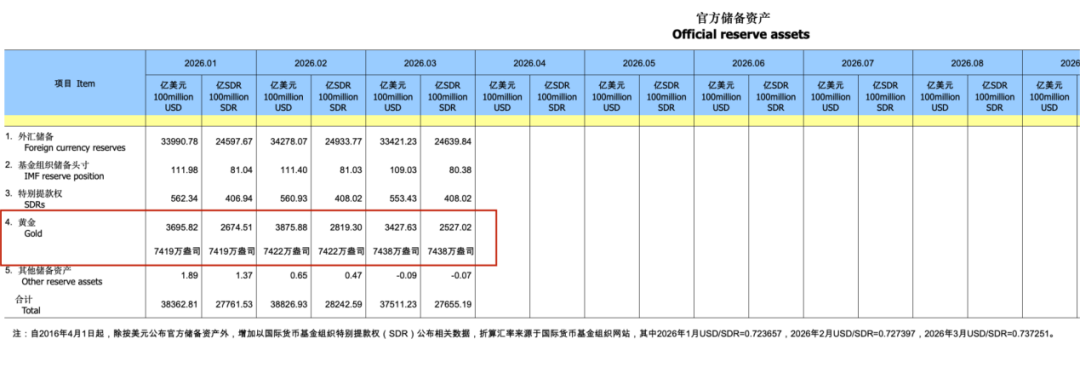Select the total value 28242.59
Screen dimensions: 1080x379
click(x=344, y=304)
